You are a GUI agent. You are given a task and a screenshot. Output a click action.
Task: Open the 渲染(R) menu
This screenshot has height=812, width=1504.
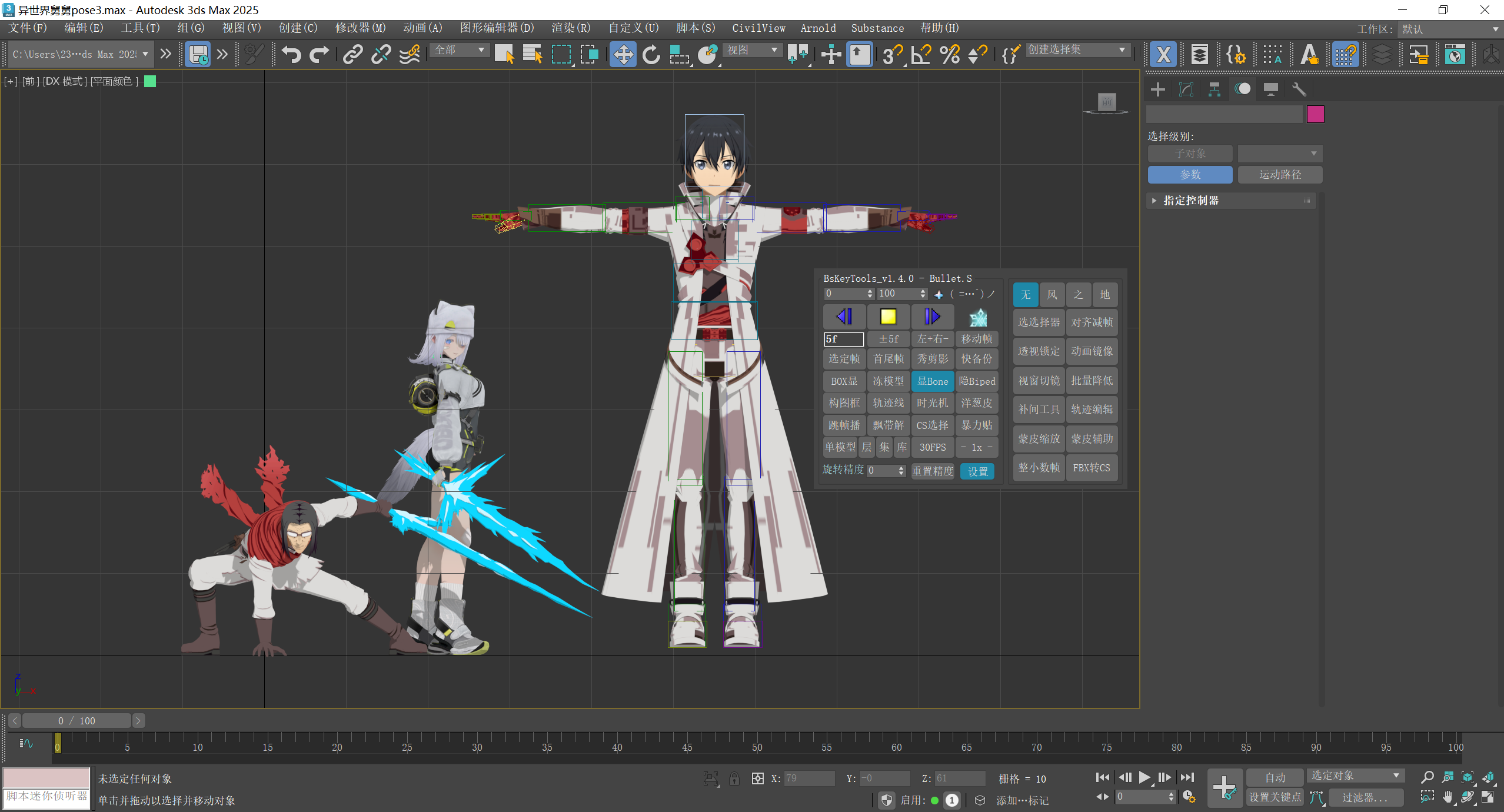571,28
